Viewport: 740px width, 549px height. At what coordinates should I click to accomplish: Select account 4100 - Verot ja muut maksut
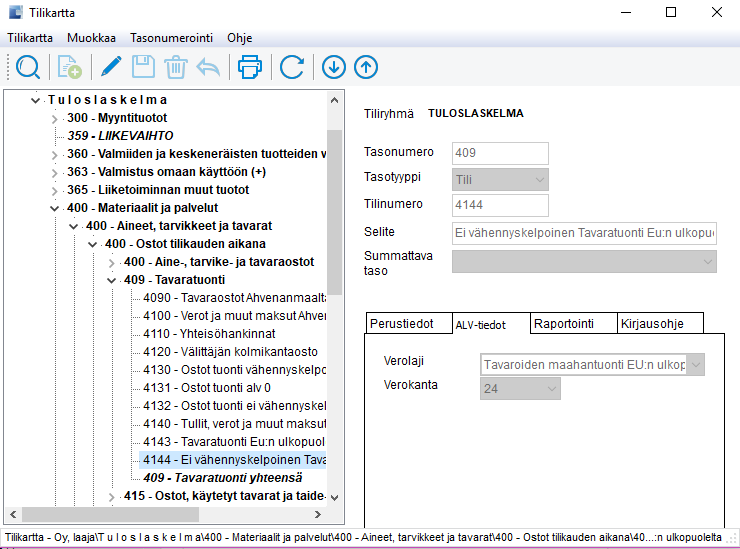point(234,316)
